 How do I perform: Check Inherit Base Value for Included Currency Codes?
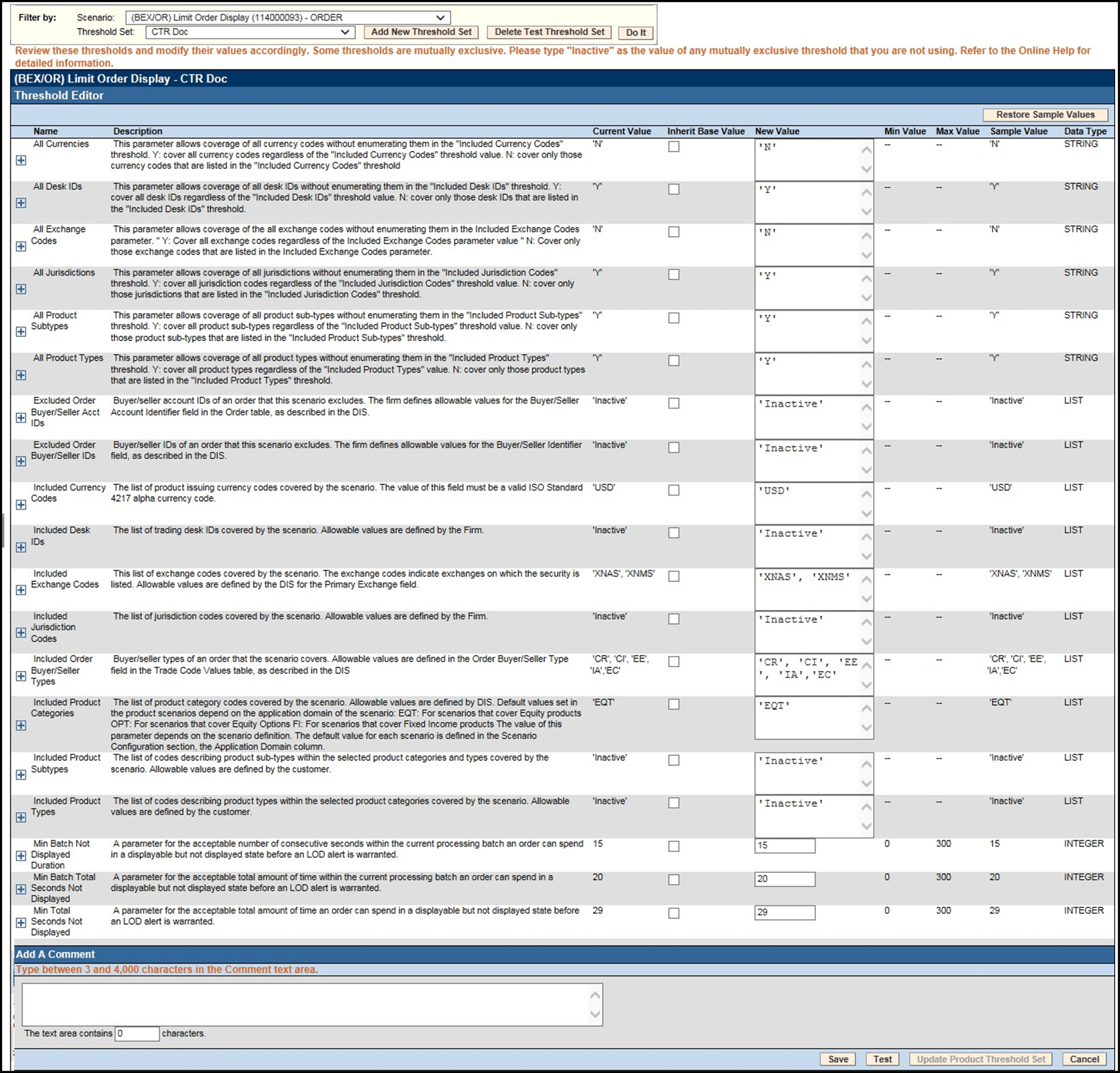click(x=674, y=490)
